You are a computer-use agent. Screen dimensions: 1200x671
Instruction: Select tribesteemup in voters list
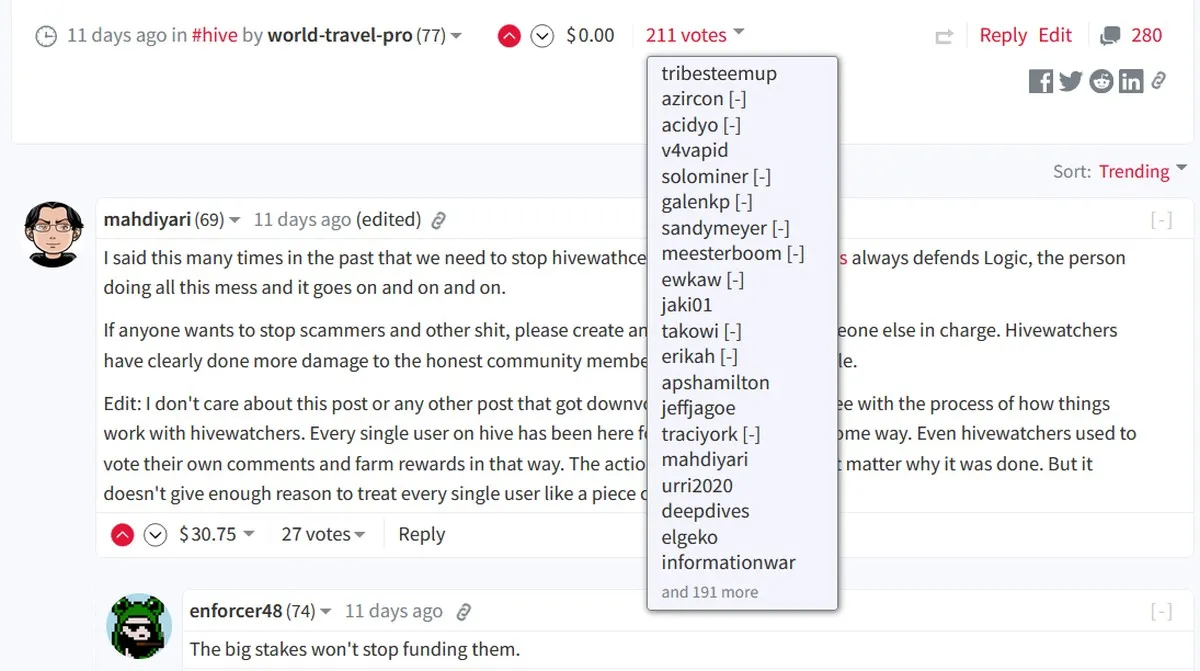[x=719, y=73]
